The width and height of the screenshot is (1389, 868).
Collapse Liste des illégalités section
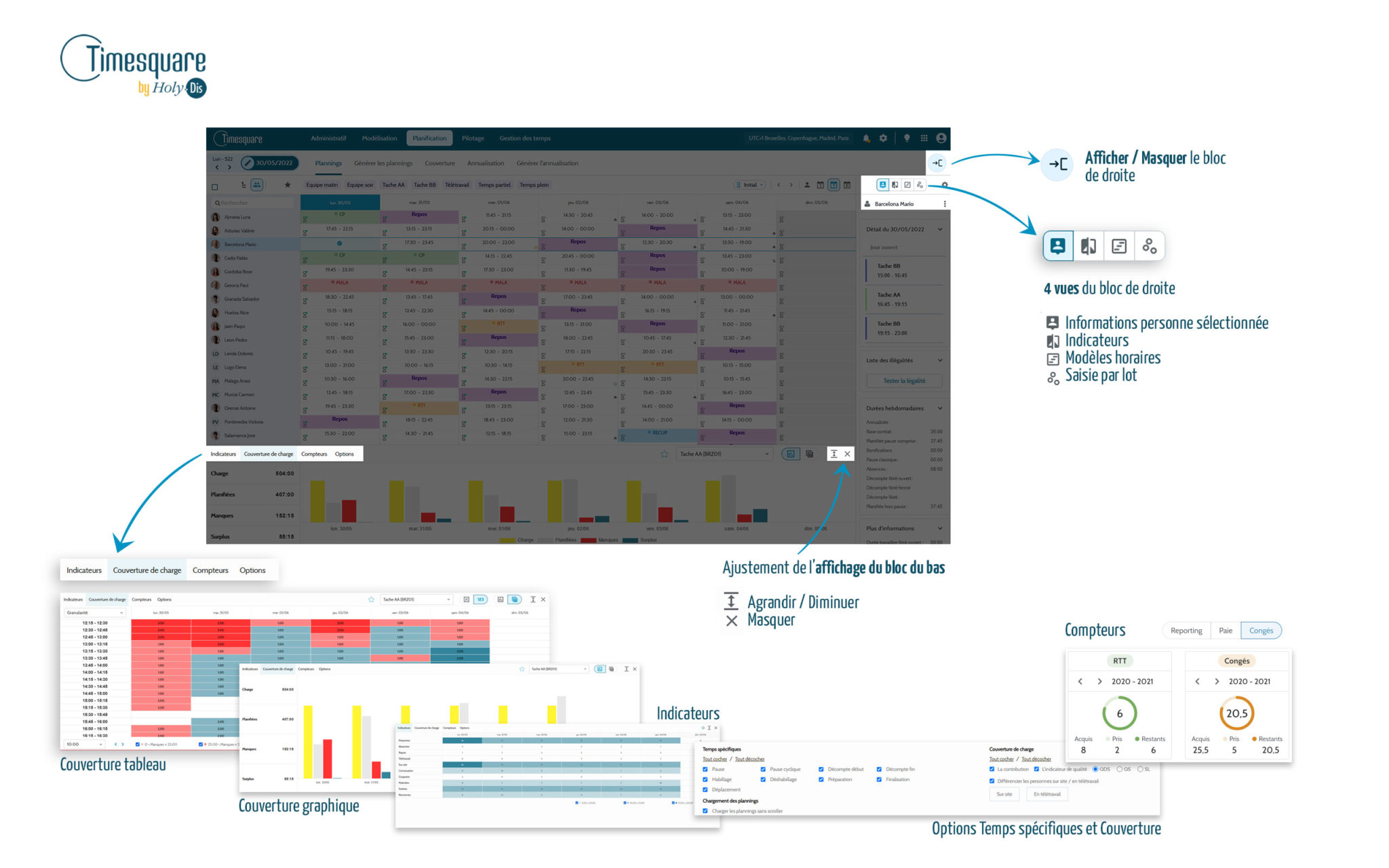coord(940,360)
